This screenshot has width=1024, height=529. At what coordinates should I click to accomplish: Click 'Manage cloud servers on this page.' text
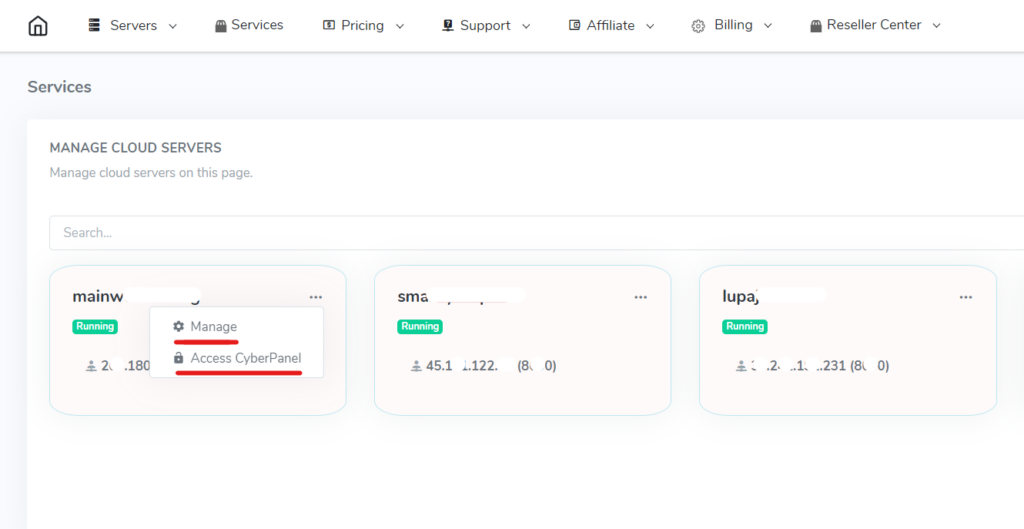[151, 173]
